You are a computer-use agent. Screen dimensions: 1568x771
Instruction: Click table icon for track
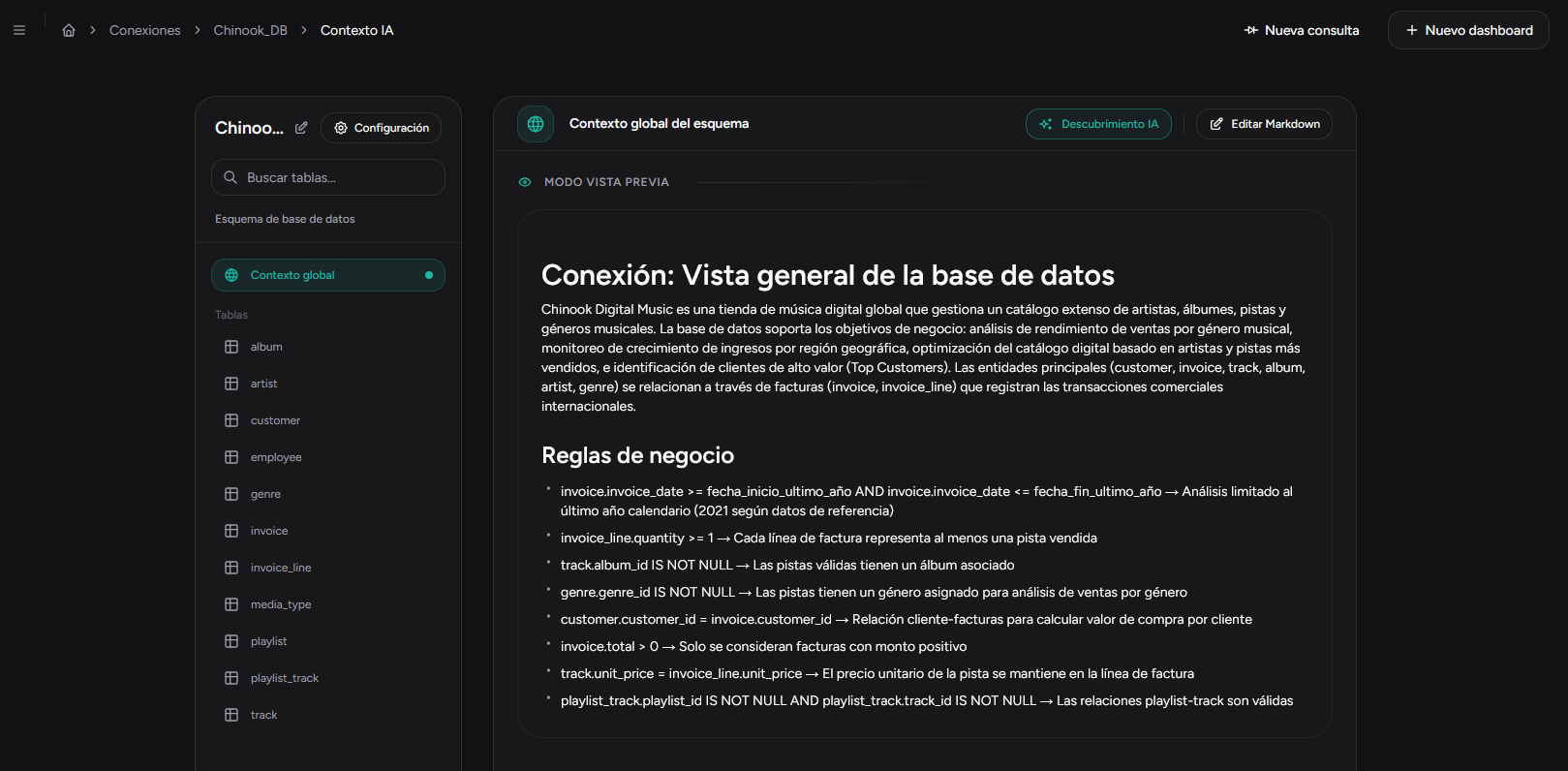point(231,715)
